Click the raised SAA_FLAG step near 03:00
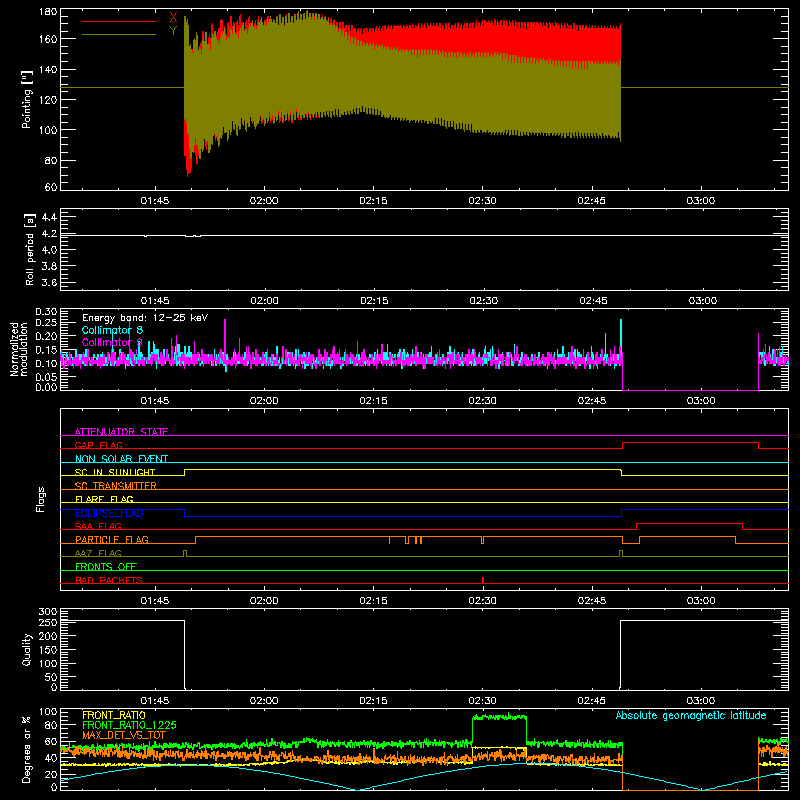800x800 pixels. pyautogui.click(x=689, y=523)
